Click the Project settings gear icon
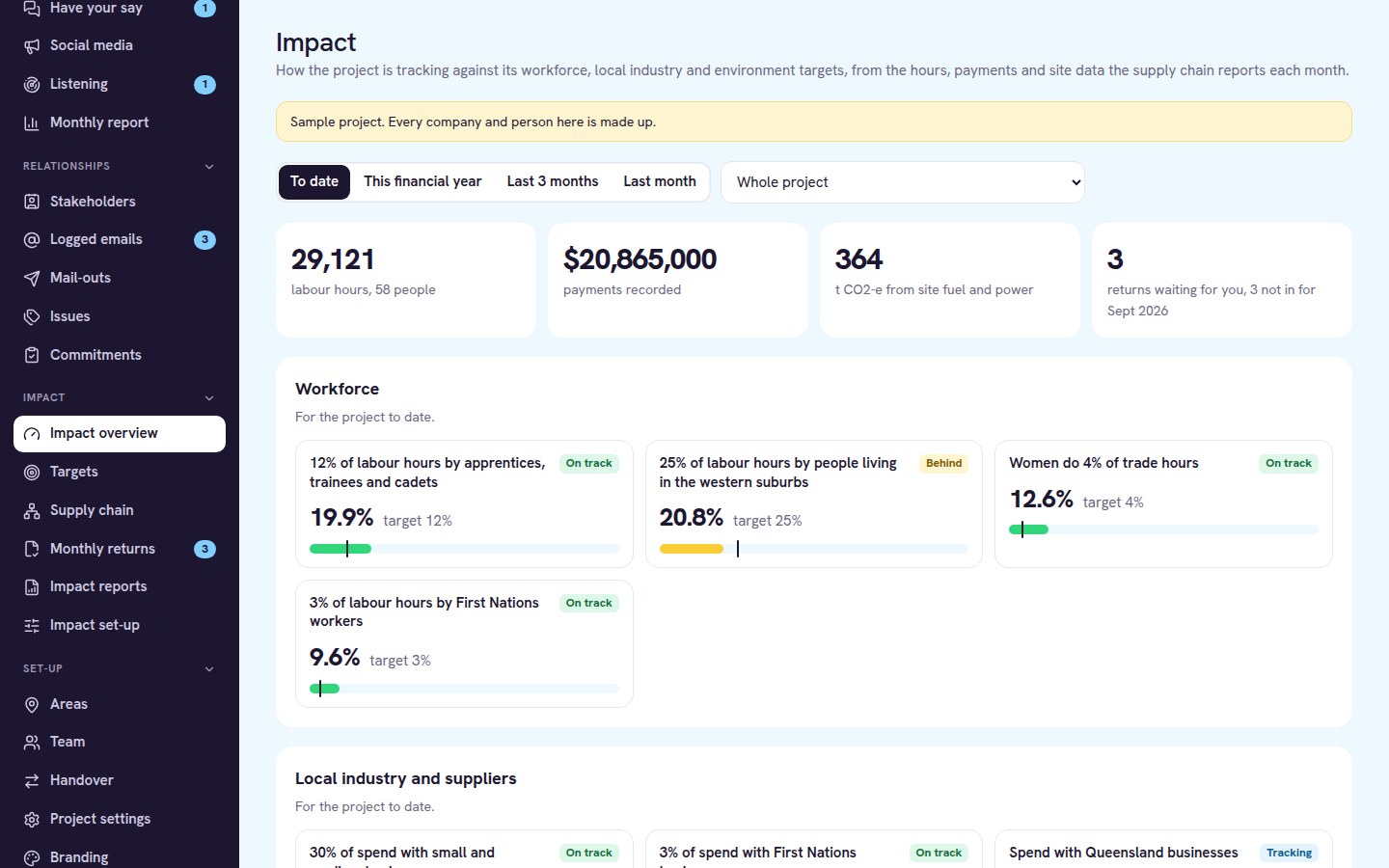The image size is (1389, 868). click(32, 819)
